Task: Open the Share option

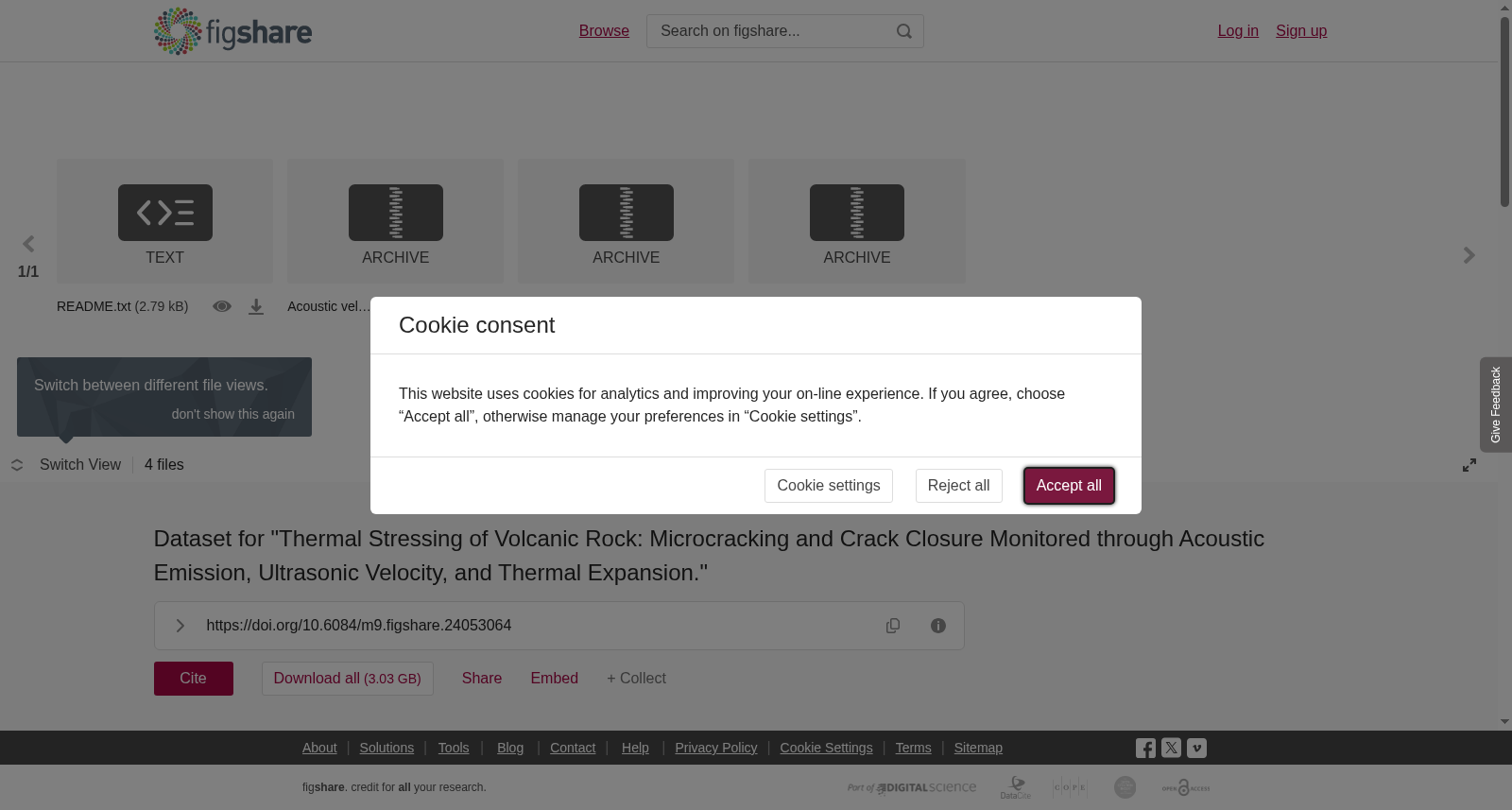Action: point(482,679)
